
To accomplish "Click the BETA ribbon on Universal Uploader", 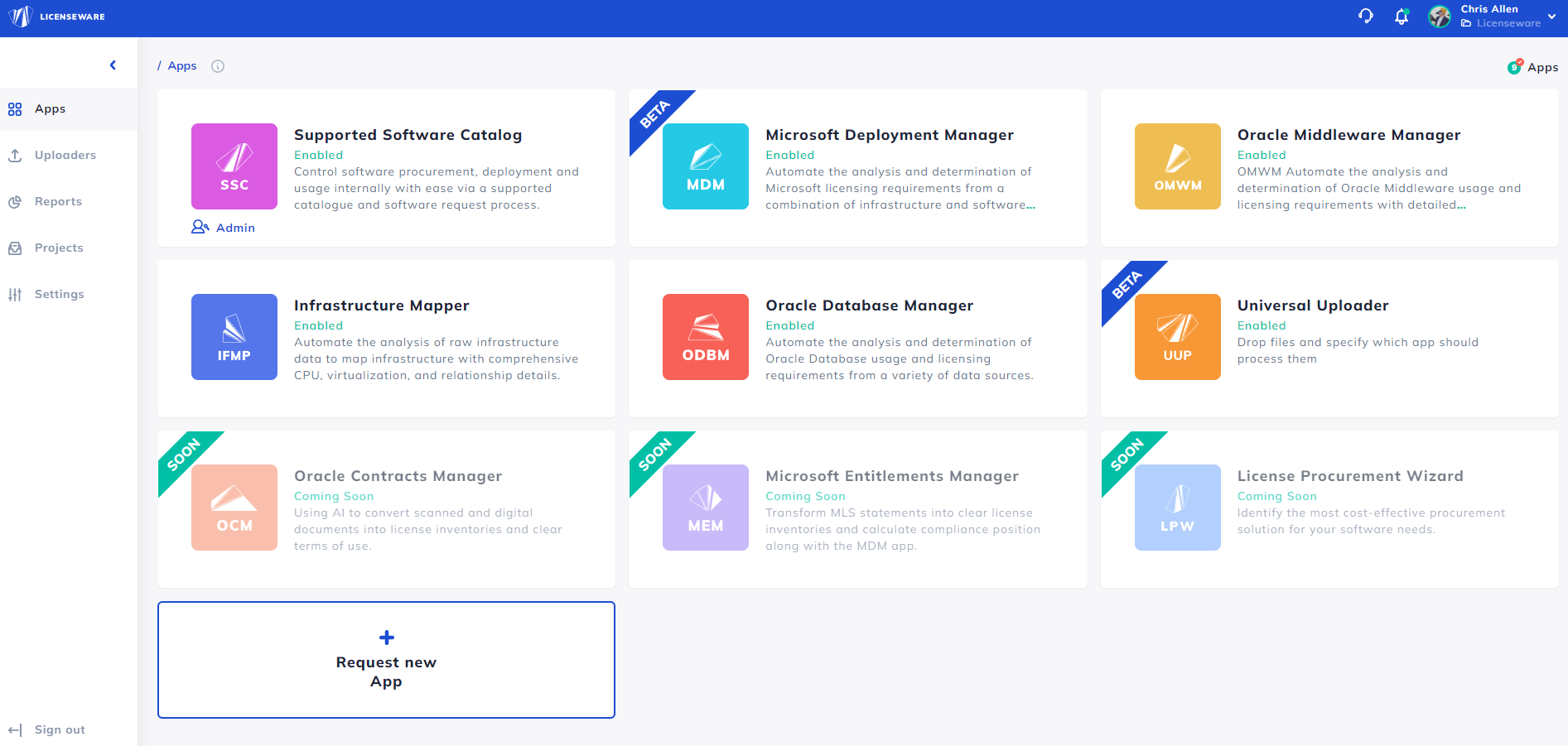I will [x=1127, y=285].
